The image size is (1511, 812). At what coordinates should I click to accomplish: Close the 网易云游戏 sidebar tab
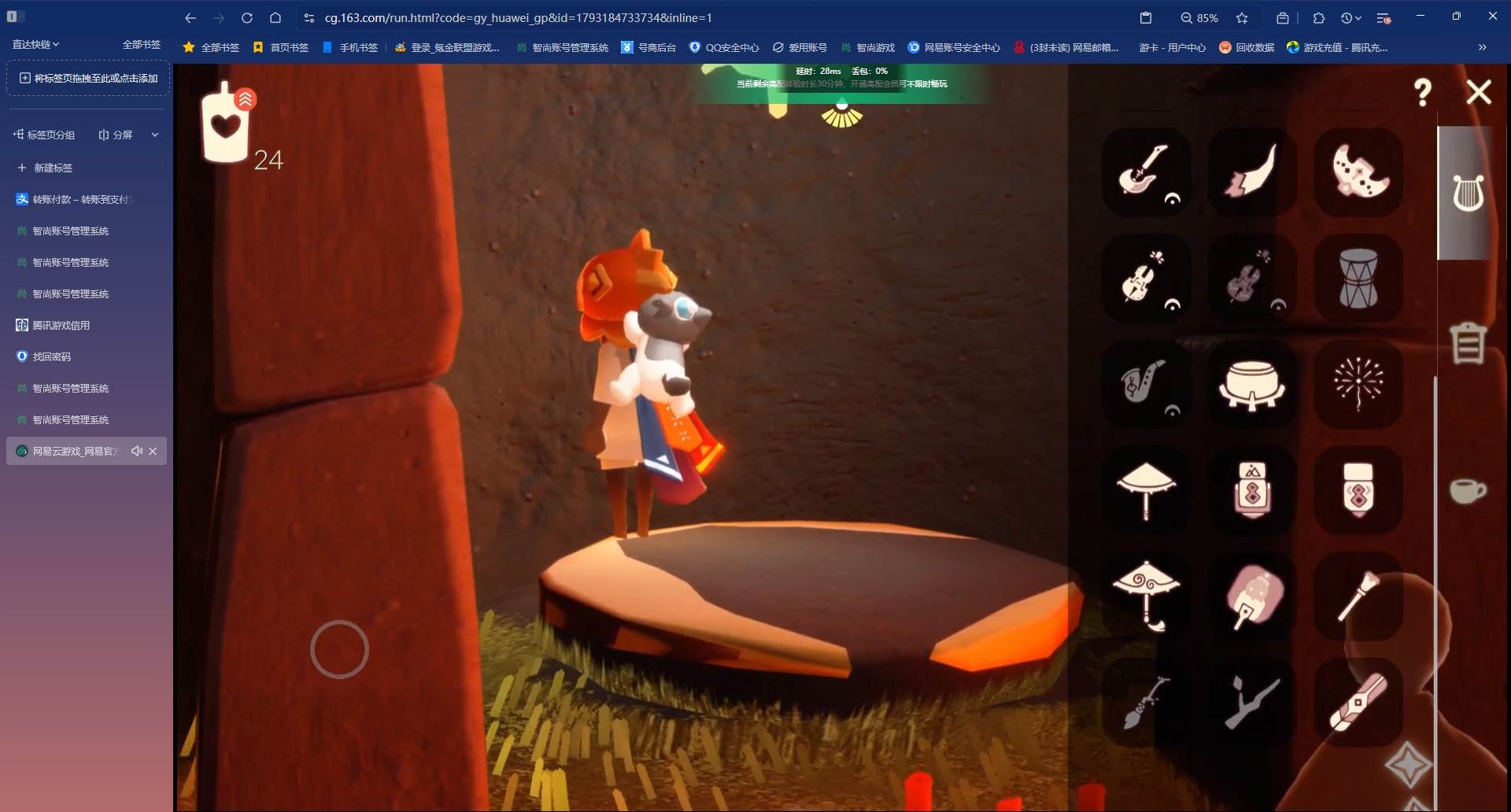coord(153,451)
